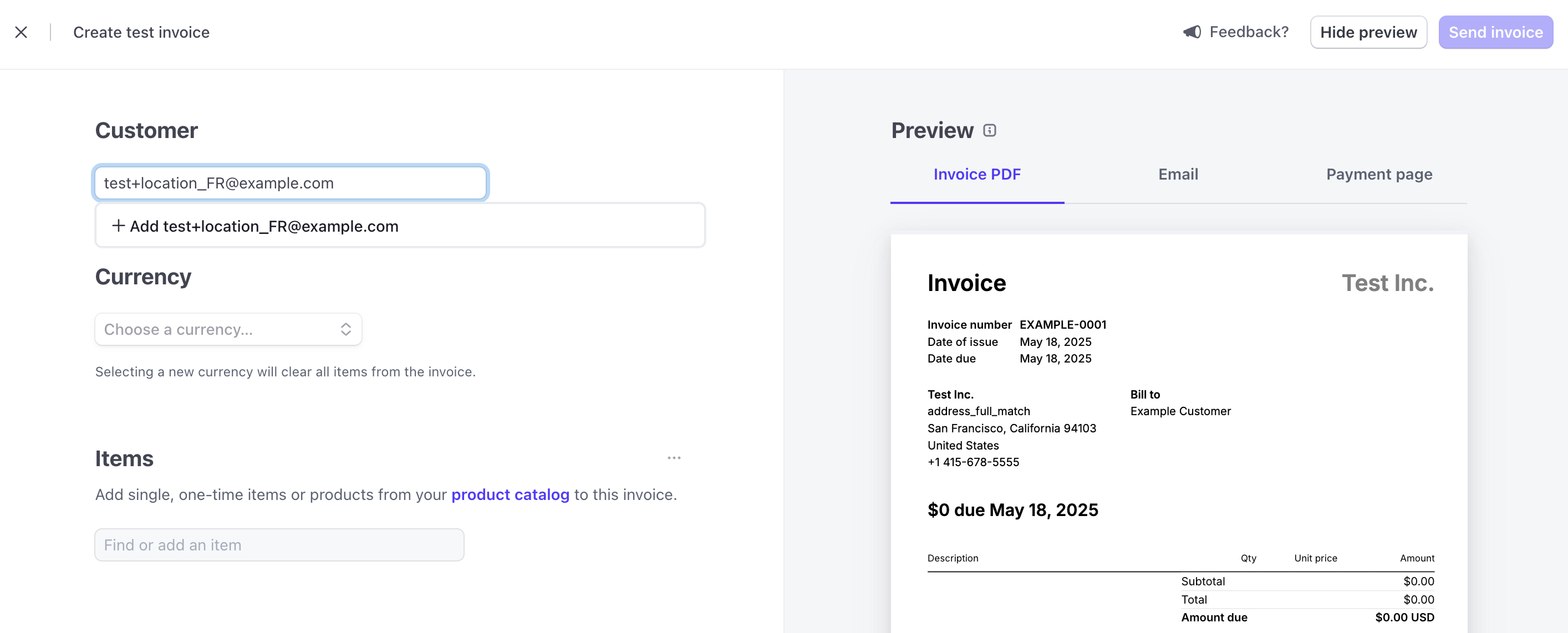The image size is (1568, 633).
Task: Switch to the Email preview tab
Action: click(1178, 175)
